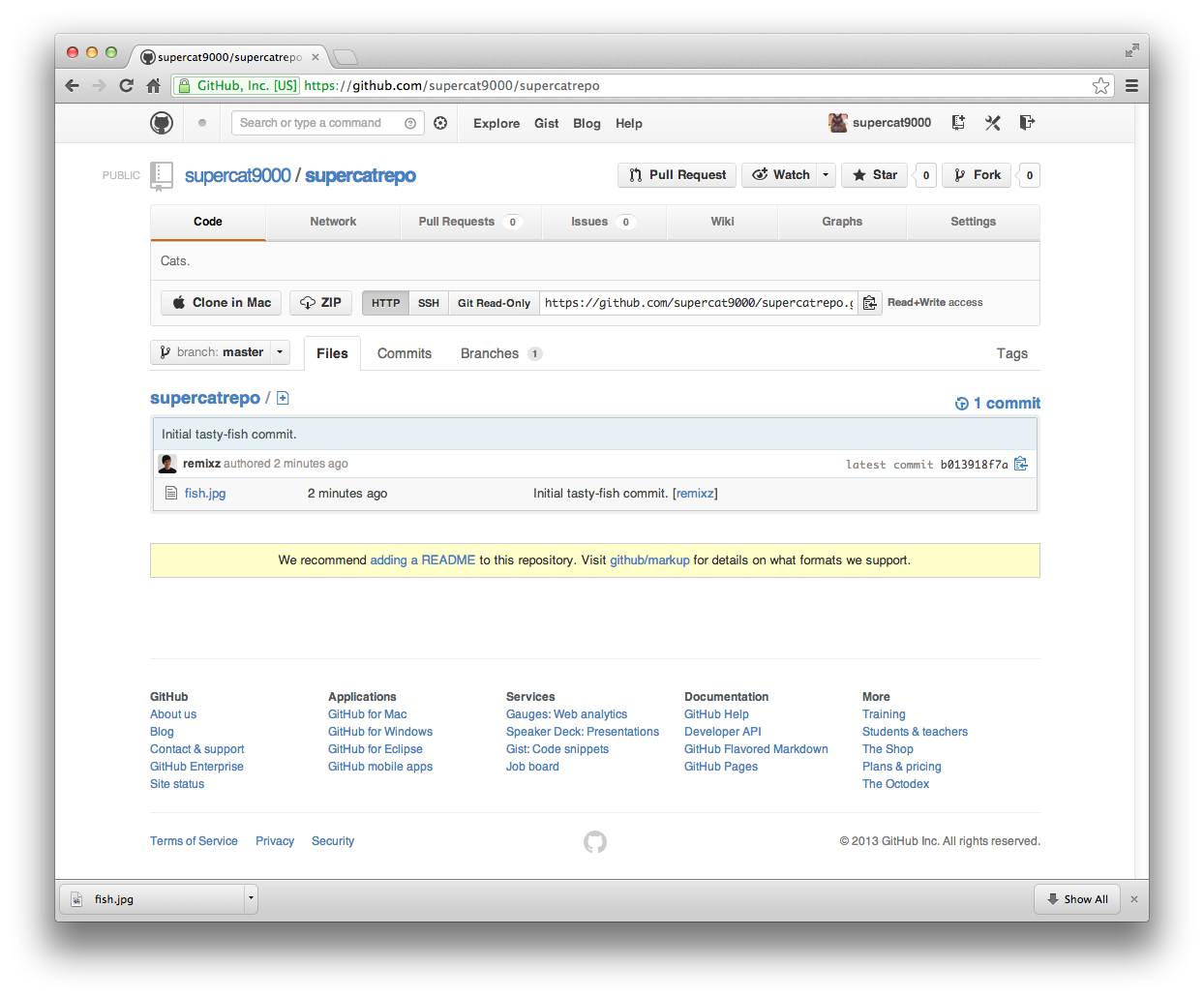Click the repository book icon

(162, 175)
